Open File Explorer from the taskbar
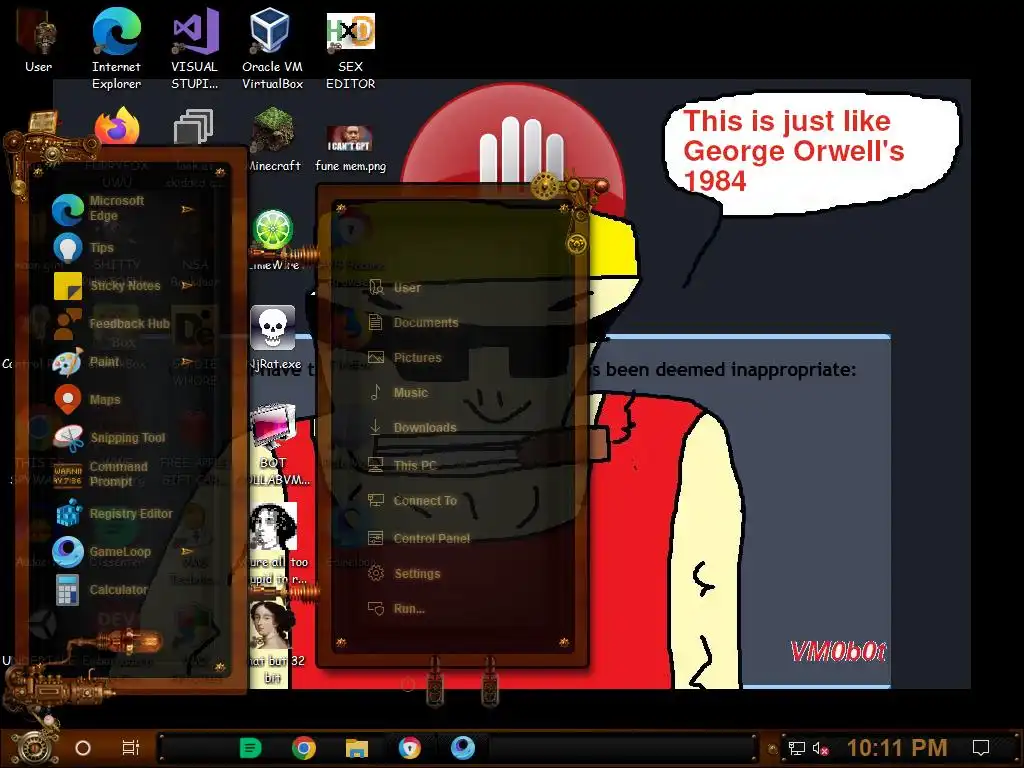 click(x=357, y=748)
